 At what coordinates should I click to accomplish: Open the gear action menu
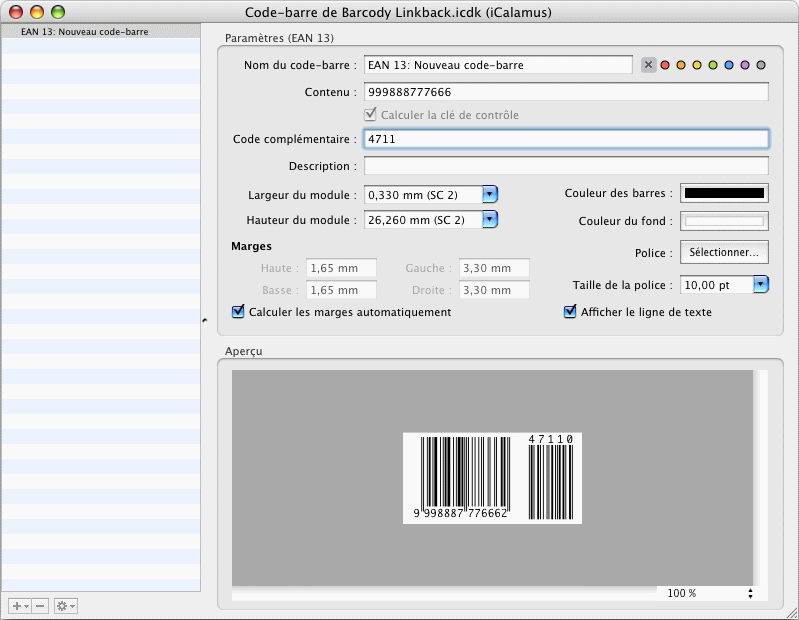click(66, 606)
